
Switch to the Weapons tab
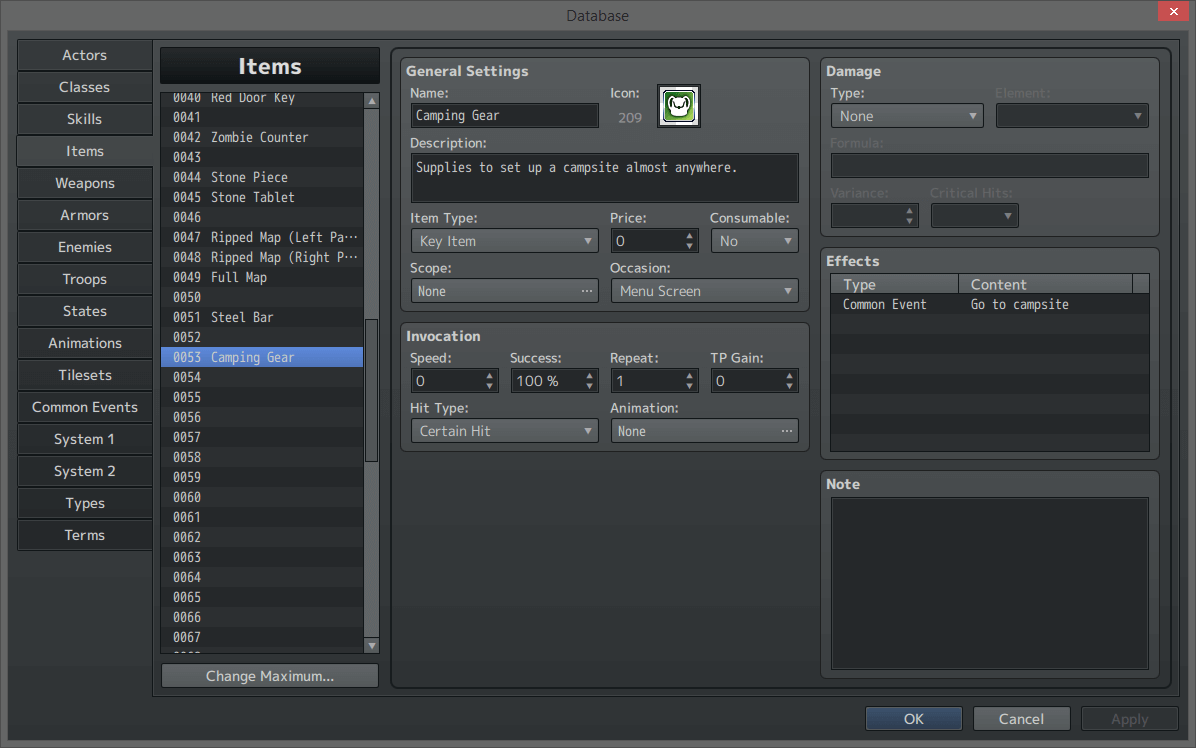(x=85, y=183)
